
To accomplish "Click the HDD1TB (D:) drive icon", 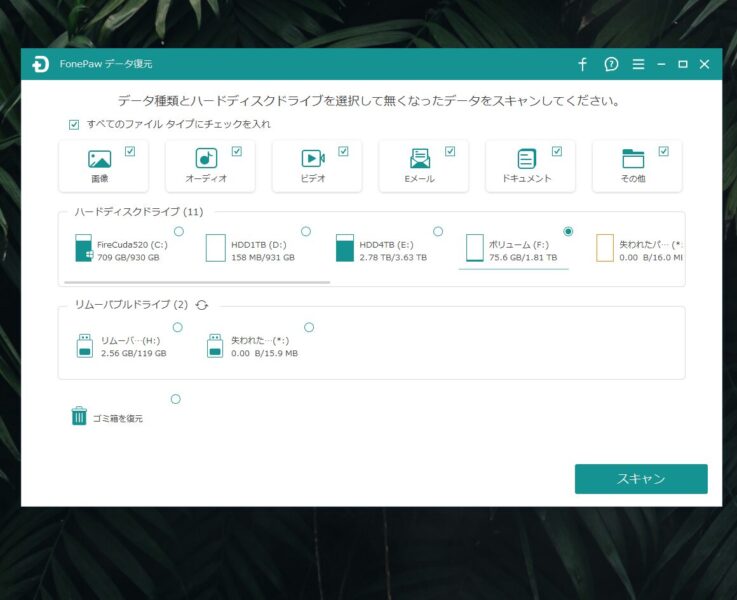I will 216,248.
